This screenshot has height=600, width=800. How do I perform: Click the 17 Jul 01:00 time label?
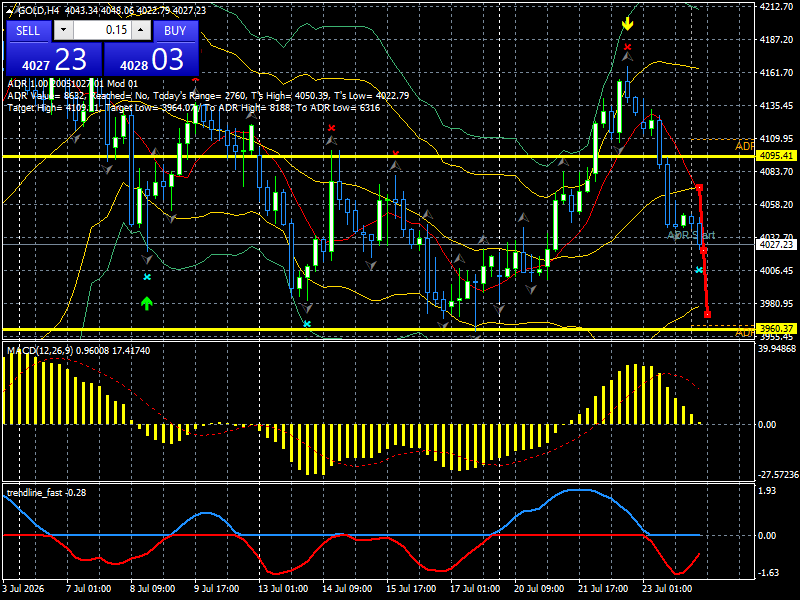474,588
